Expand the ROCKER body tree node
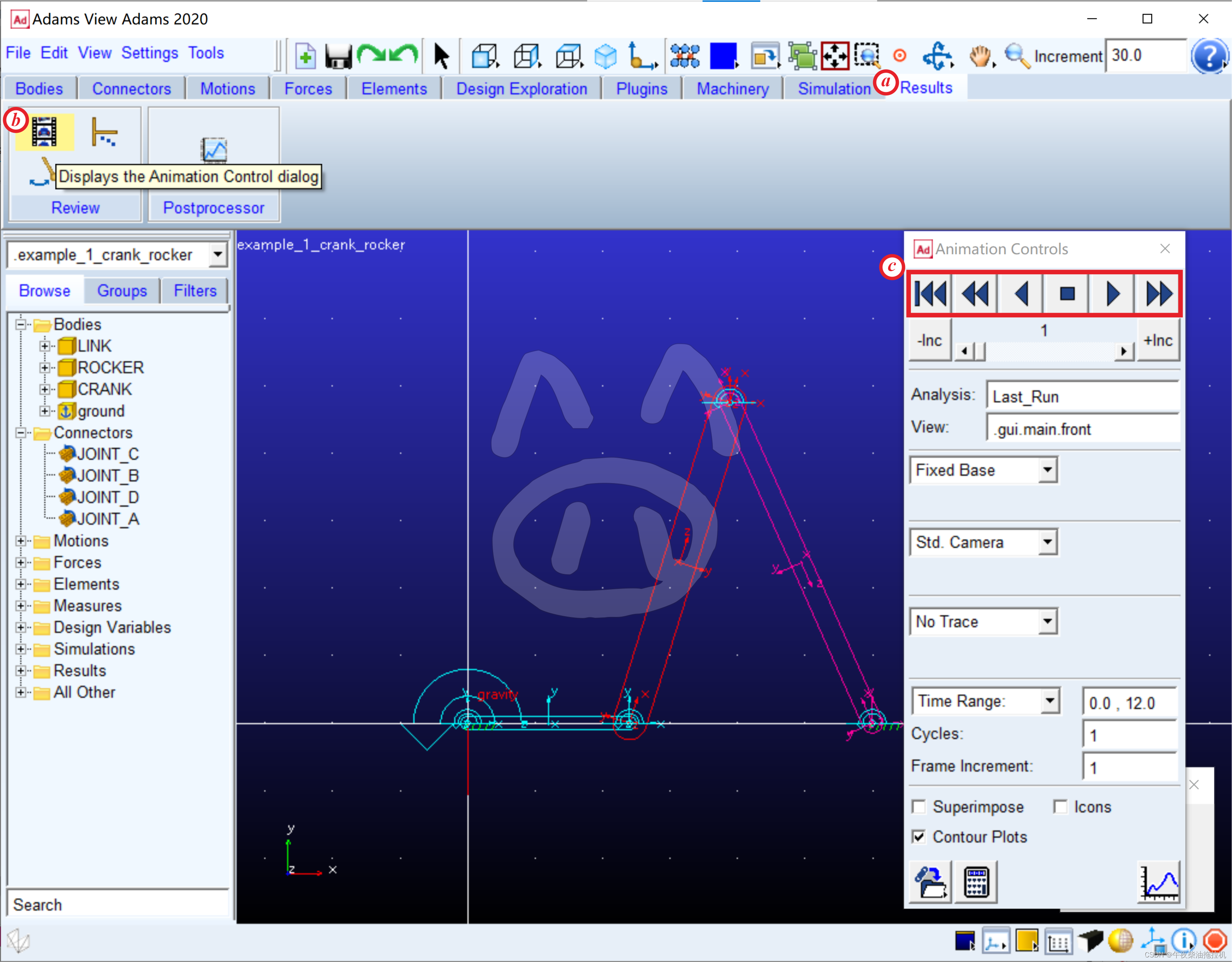1232x962 pixels. [45, 368]
